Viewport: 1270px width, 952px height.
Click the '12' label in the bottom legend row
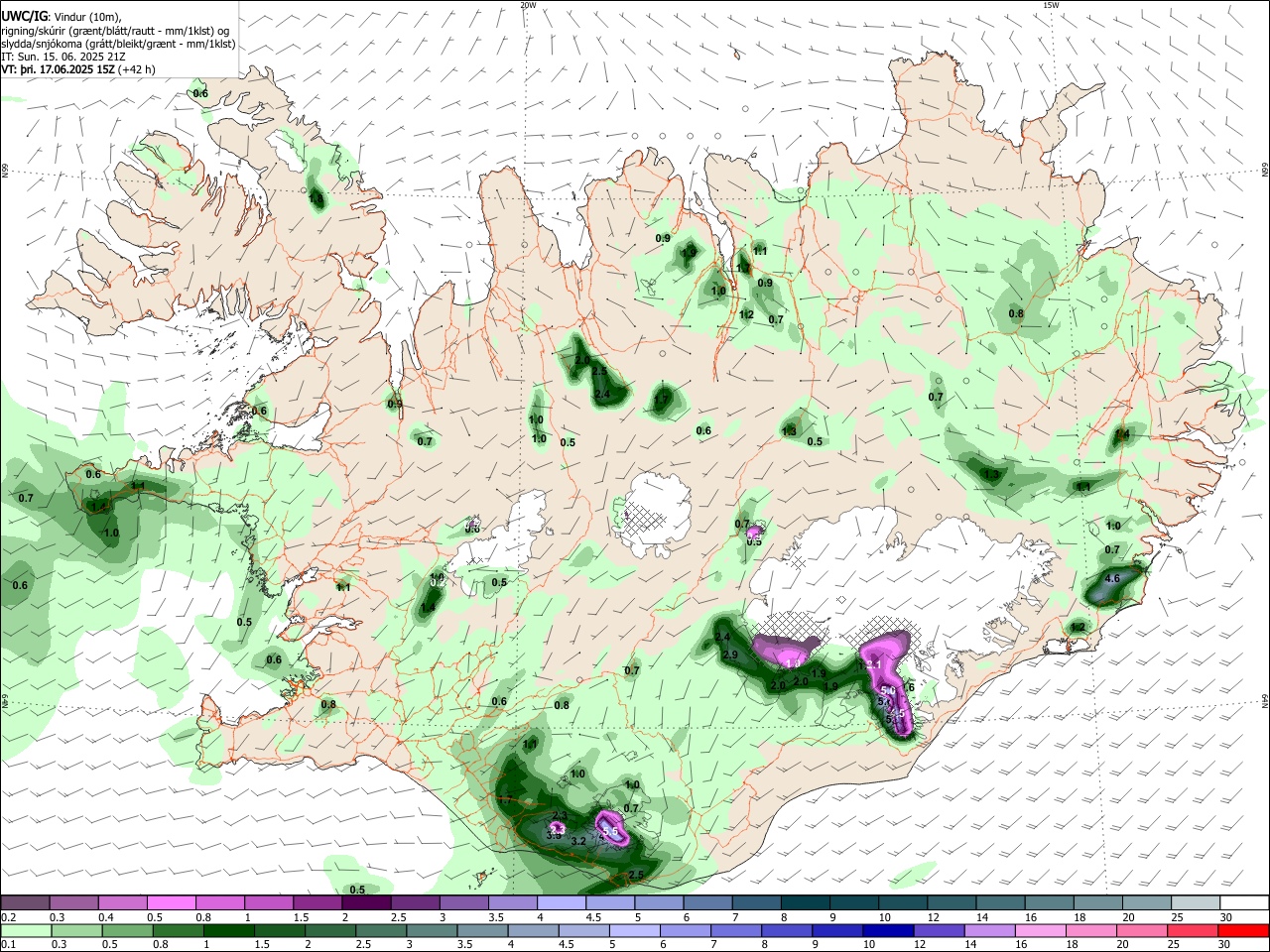click(x=920, y=944)
